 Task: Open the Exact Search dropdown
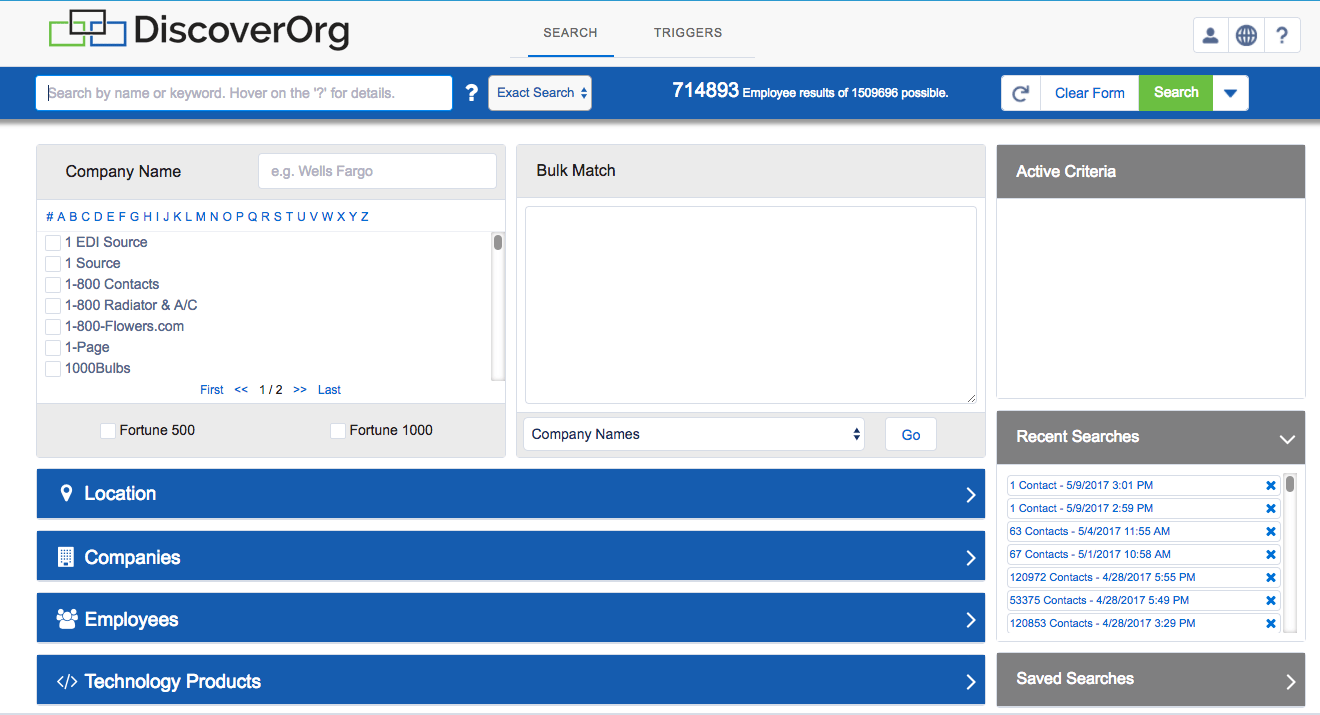coord(540,93)
